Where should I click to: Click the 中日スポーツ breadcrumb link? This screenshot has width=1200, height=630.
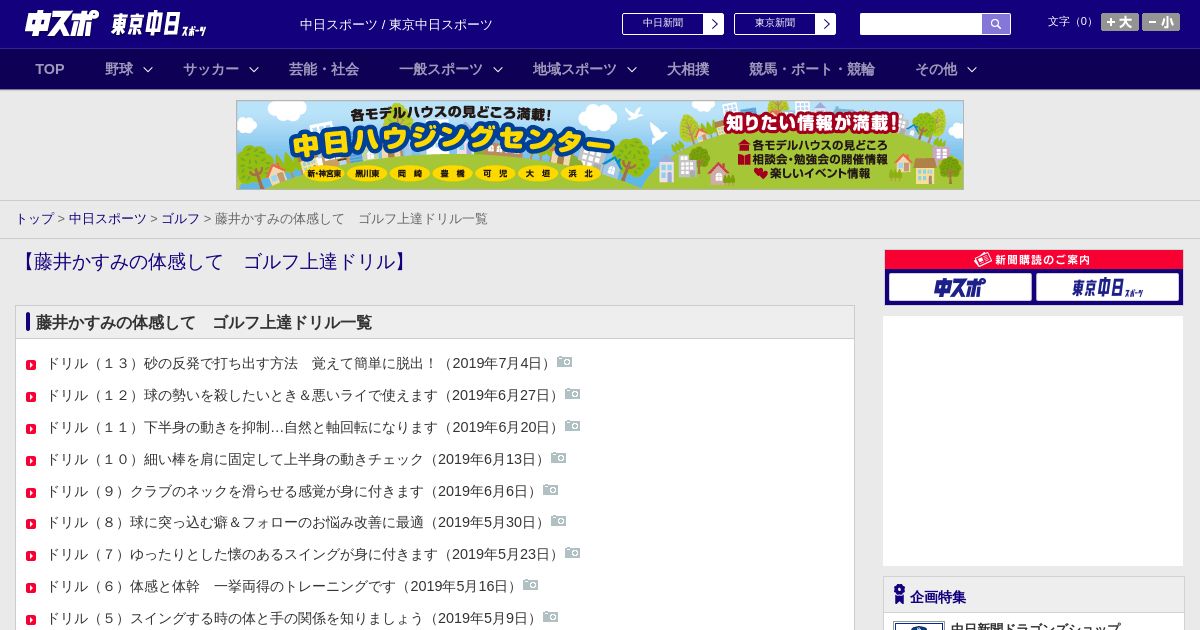point(108,219)
